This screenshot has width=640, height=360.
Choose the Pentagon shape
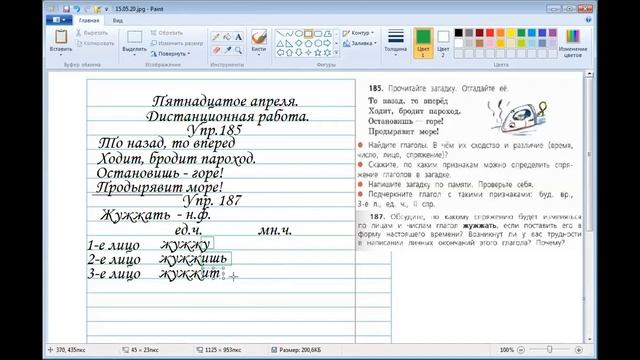click(x=308, y=43)
